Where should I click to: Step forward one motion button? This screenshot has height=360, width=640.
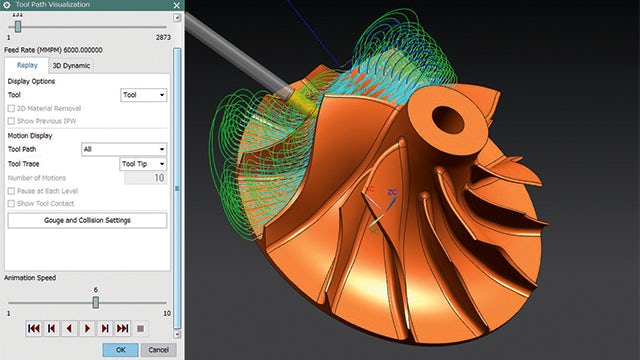pyautogui.click(x=105, y=329)
